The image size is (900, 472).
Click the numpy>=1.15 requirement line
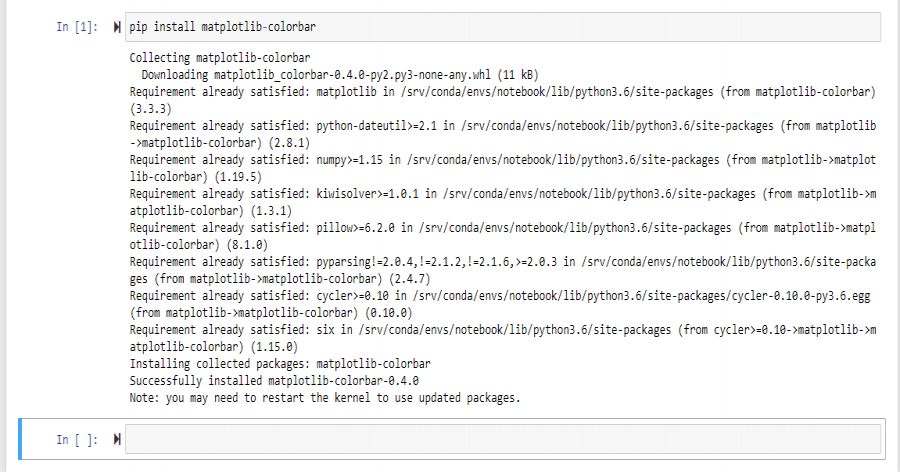(500, 160)
